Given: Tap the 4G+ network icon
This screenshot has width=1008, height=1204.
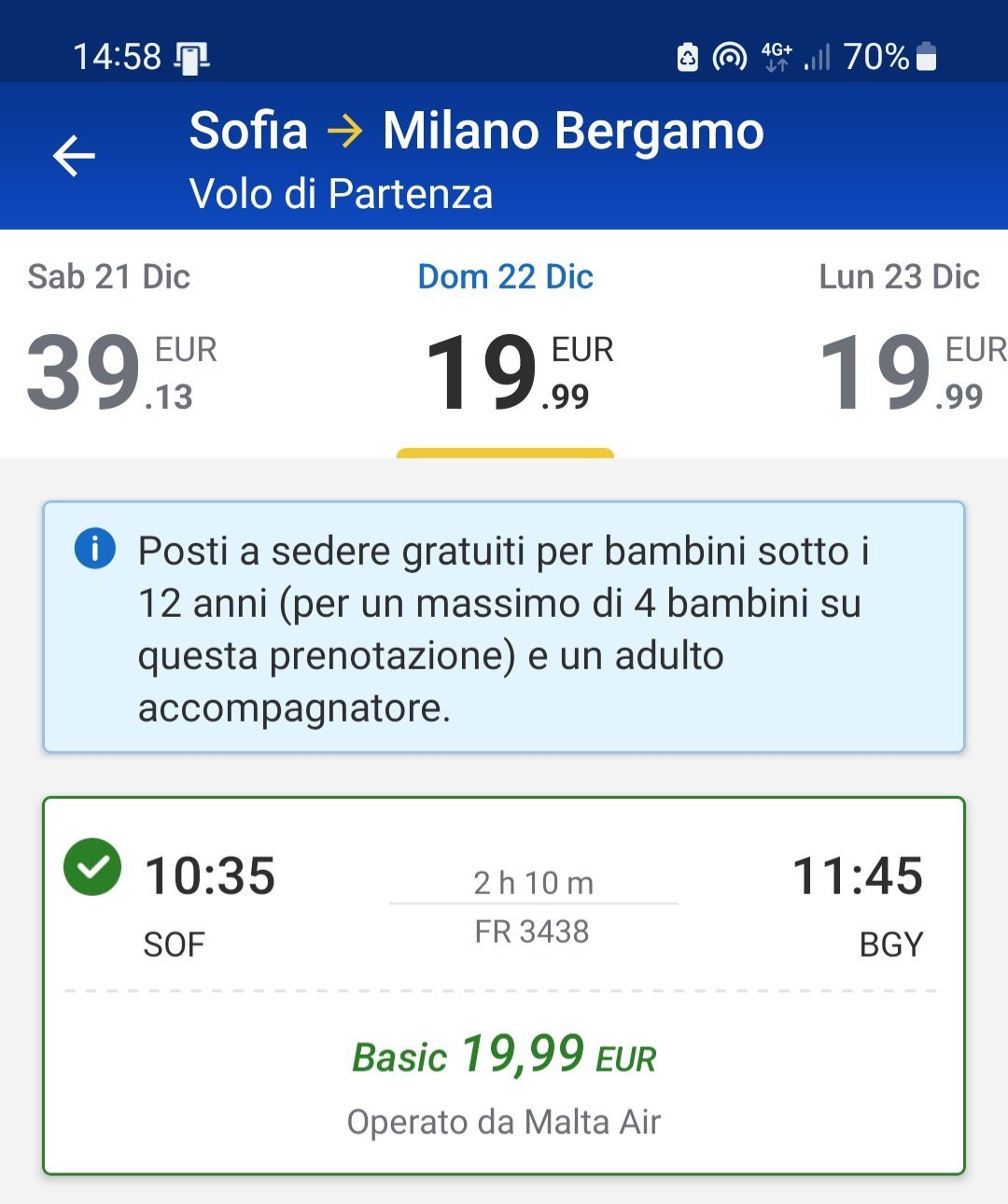Looking at the screenshot, I should pos(777,57).
